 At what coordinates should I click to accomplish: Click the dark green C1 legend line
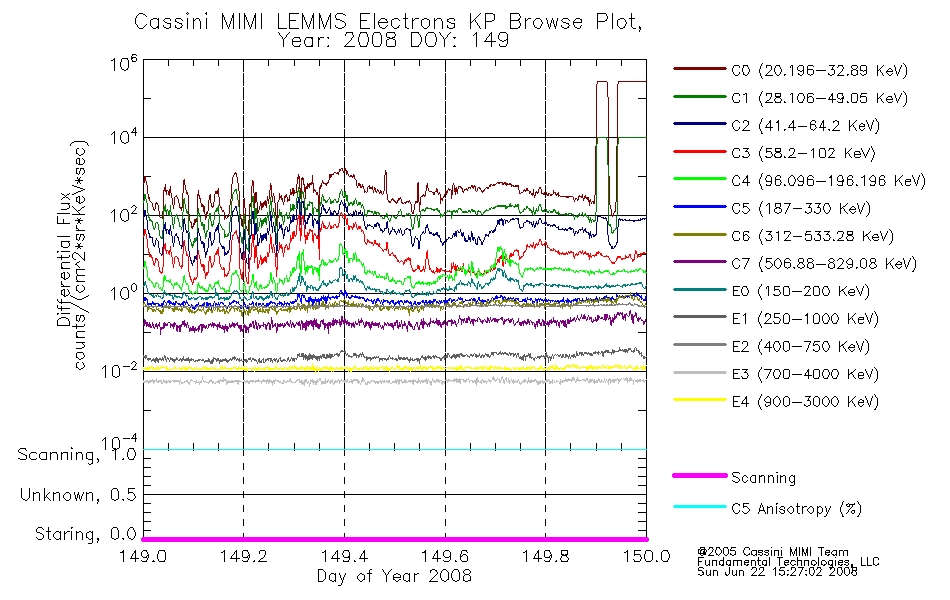pos(700,96)
